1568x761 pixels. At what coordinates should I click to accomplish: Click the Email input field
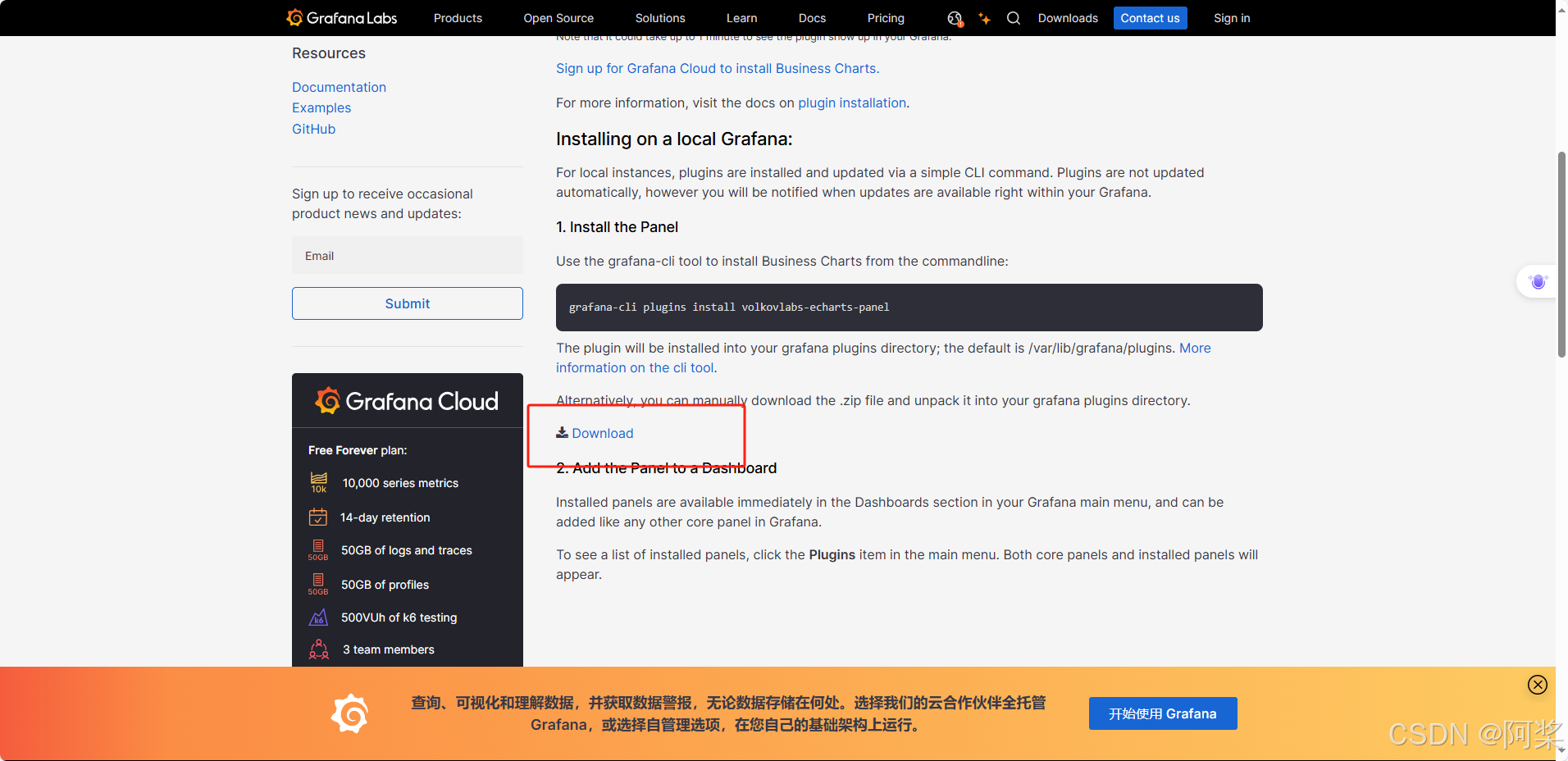(407, 255)
